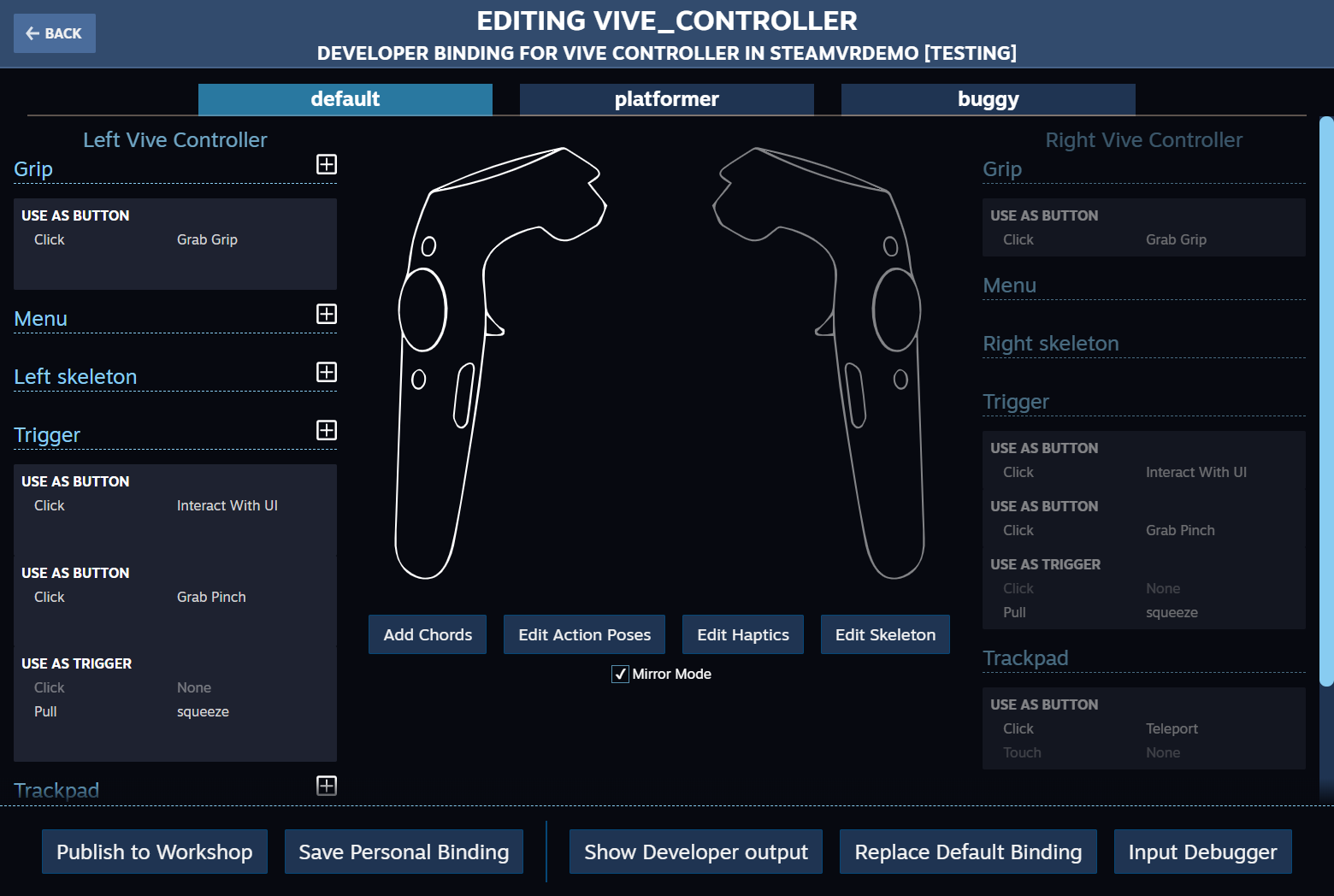Select Right skeleton section header
Image resolution: width=1334 pixels, height=896 pixels.
point(1051,343)
